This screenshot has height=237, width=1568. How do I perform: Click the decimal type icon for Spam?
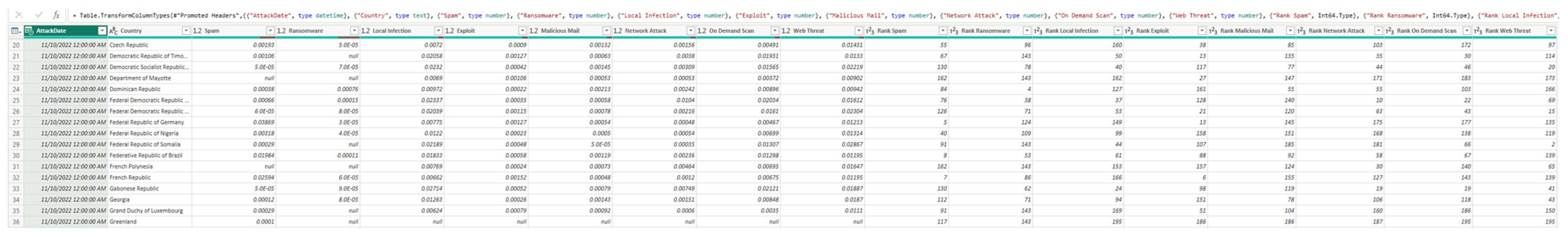pyautogui.click(x=197, y=31)
